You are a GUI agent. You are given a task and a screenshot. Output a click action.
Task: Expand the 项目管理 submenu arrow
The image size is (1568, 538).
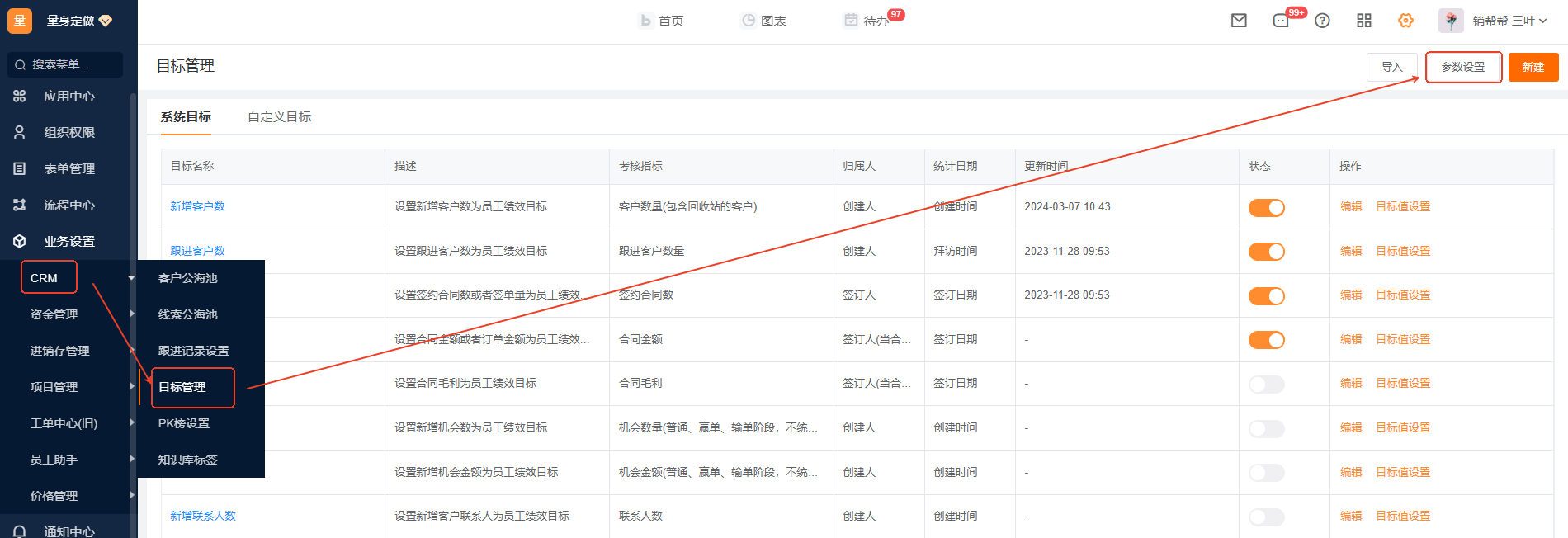pos(131,386)
